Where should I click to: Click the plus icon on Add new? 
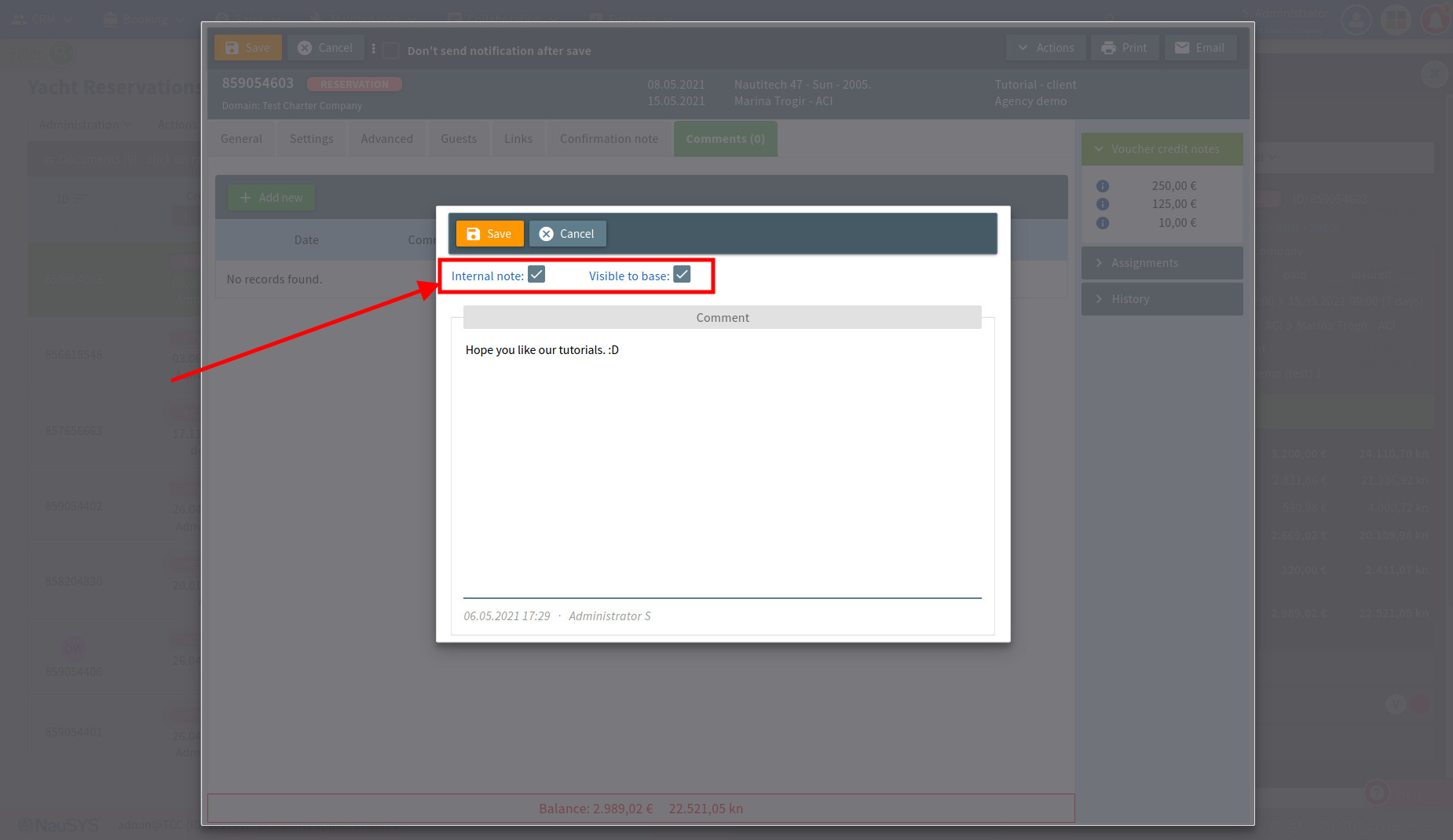pyautogui.click(x=245, y=198)
